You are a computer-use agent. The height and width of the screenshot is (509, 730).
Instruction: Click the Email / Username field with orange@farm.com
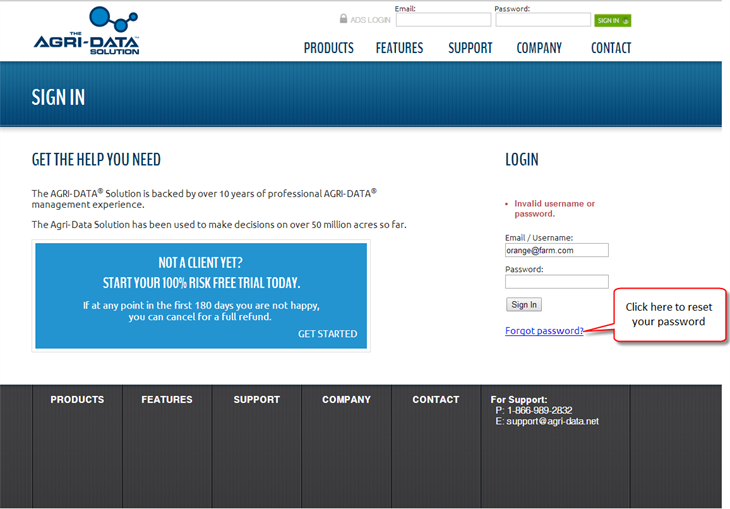[x=557, y=250]
